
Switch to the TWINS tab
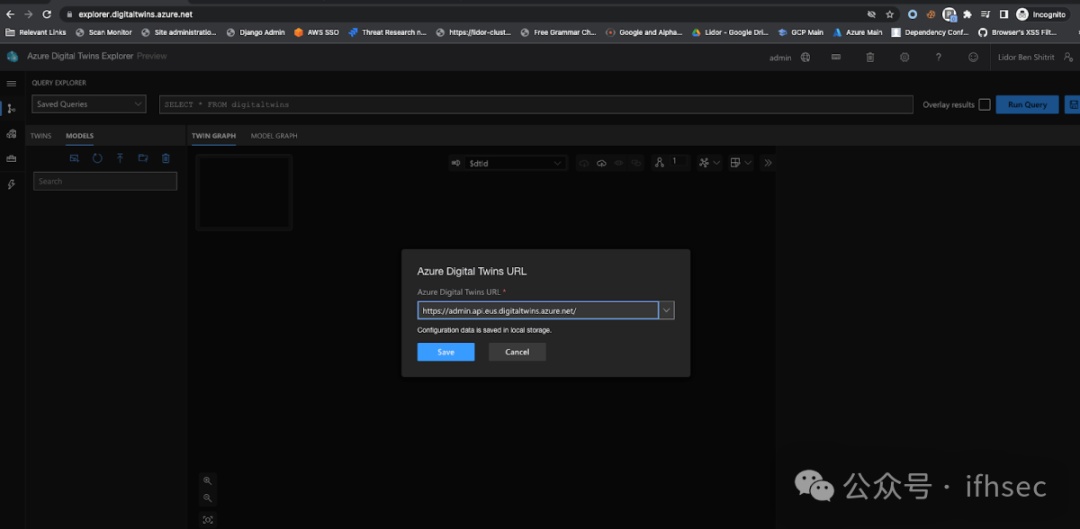point(41,136)
